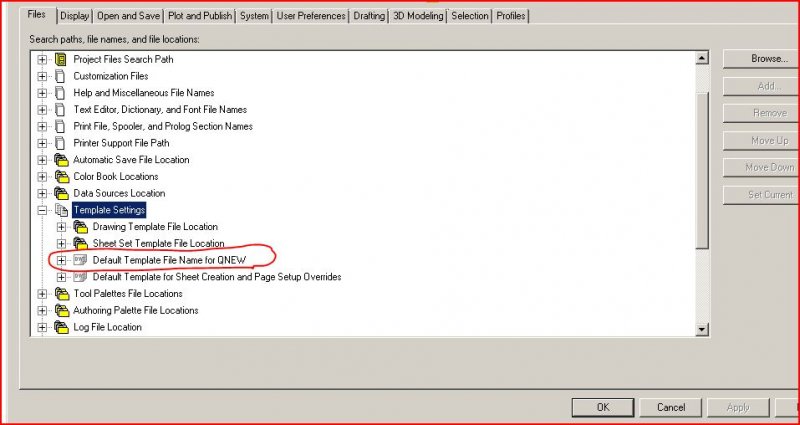The image size is (800, 425).
Task: Click the scrollbar down arrow
Action: tap(703, 329)
